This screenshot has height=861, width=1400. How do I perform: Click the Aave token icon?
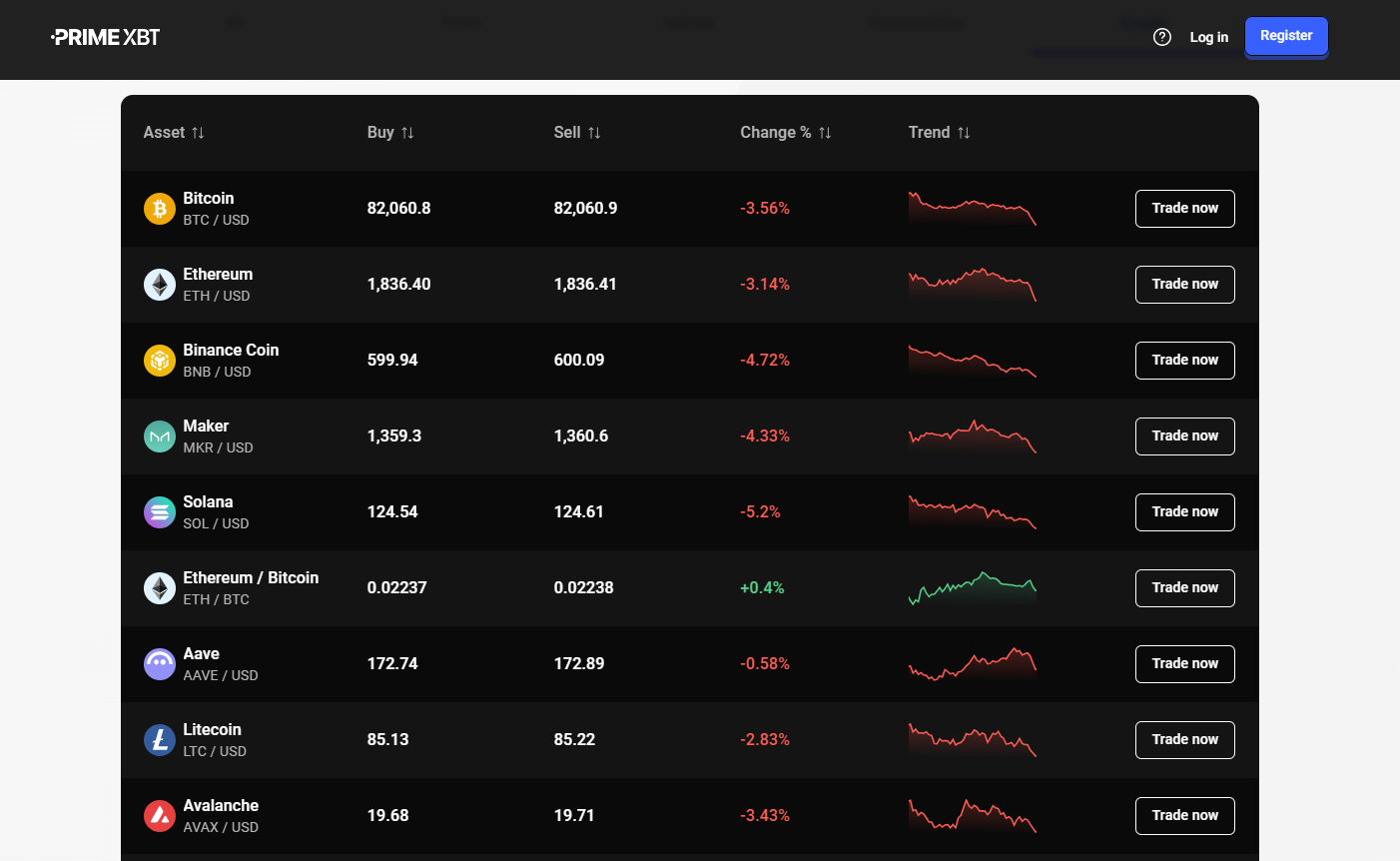click(x=159, y=663)
